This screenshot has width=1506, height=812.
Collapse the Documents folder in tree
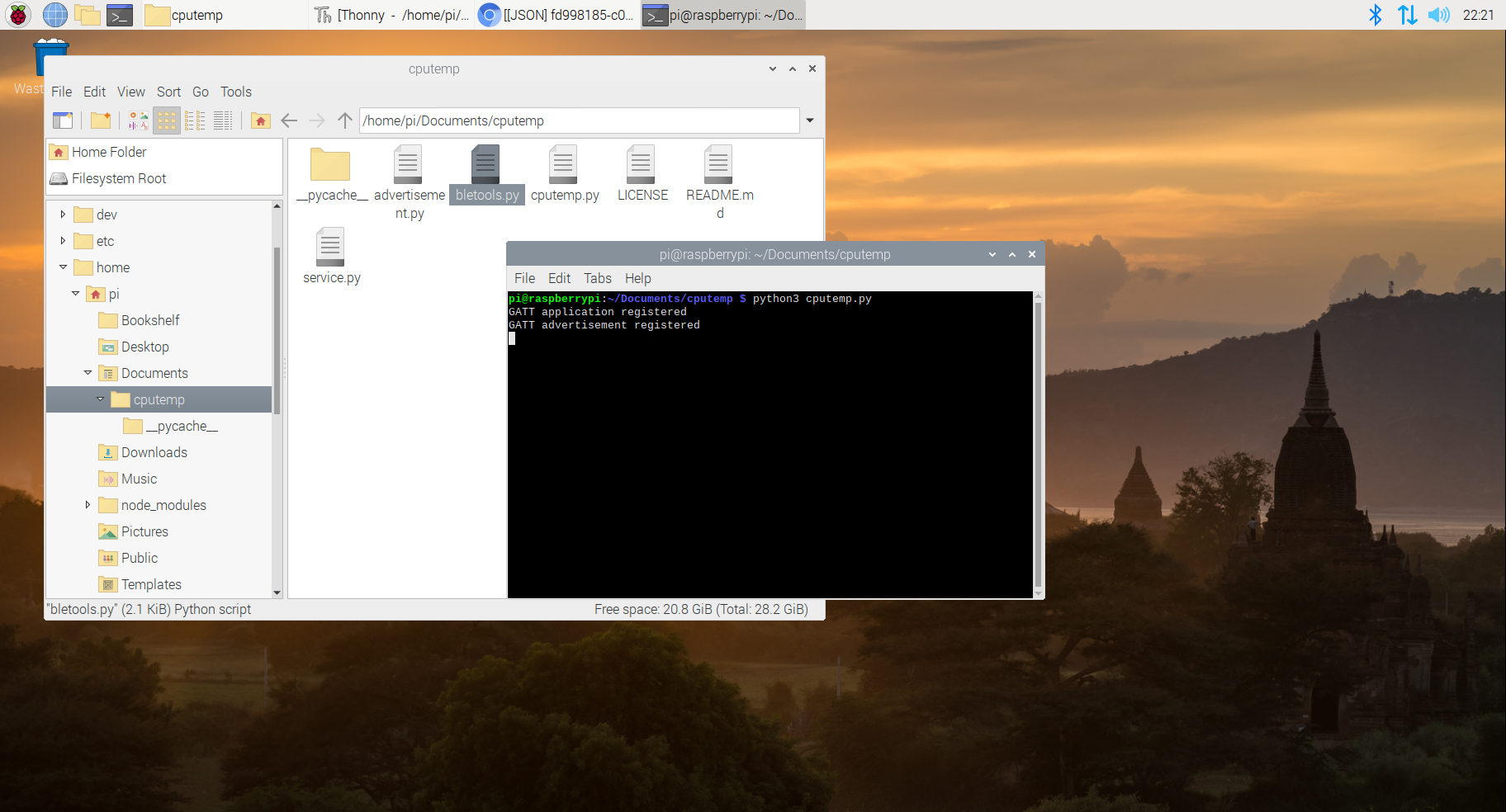tap(88, 373)
